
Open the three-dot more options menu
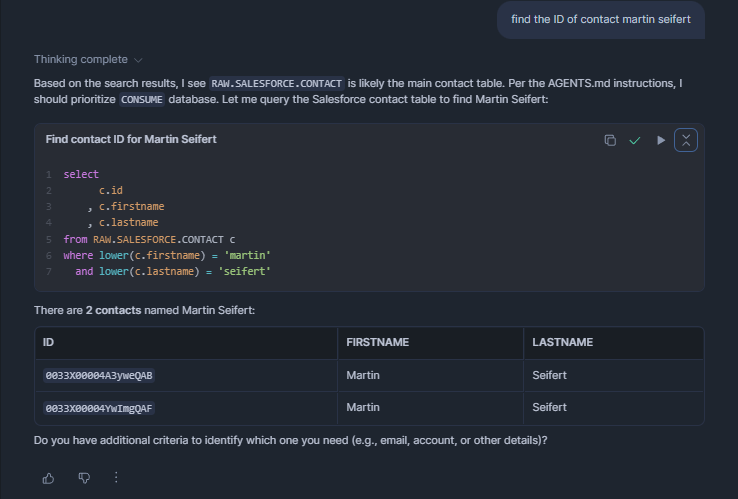click(x=116, y=478)
